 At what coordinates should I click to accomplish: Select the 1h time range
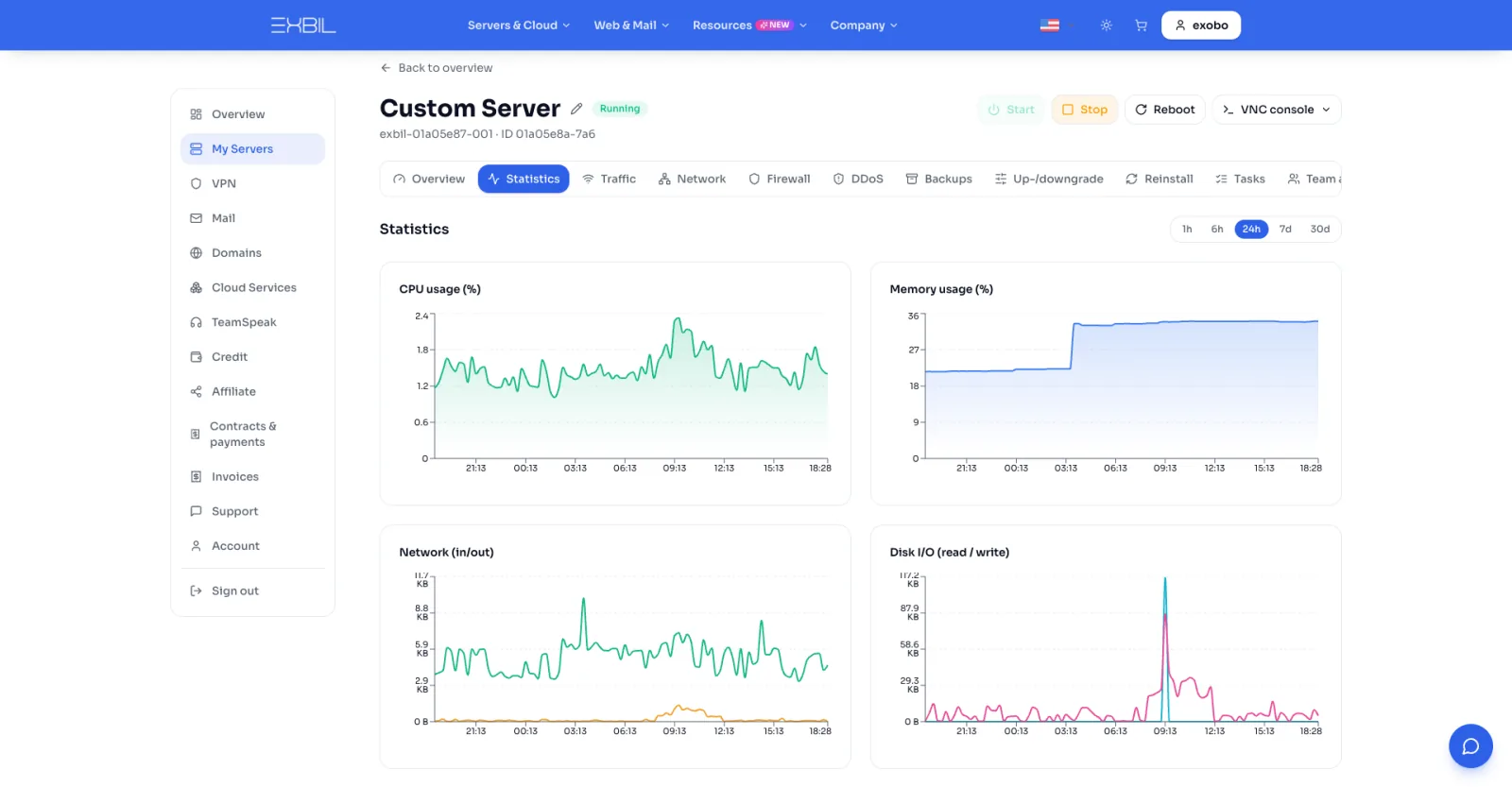click(1187, 230)
